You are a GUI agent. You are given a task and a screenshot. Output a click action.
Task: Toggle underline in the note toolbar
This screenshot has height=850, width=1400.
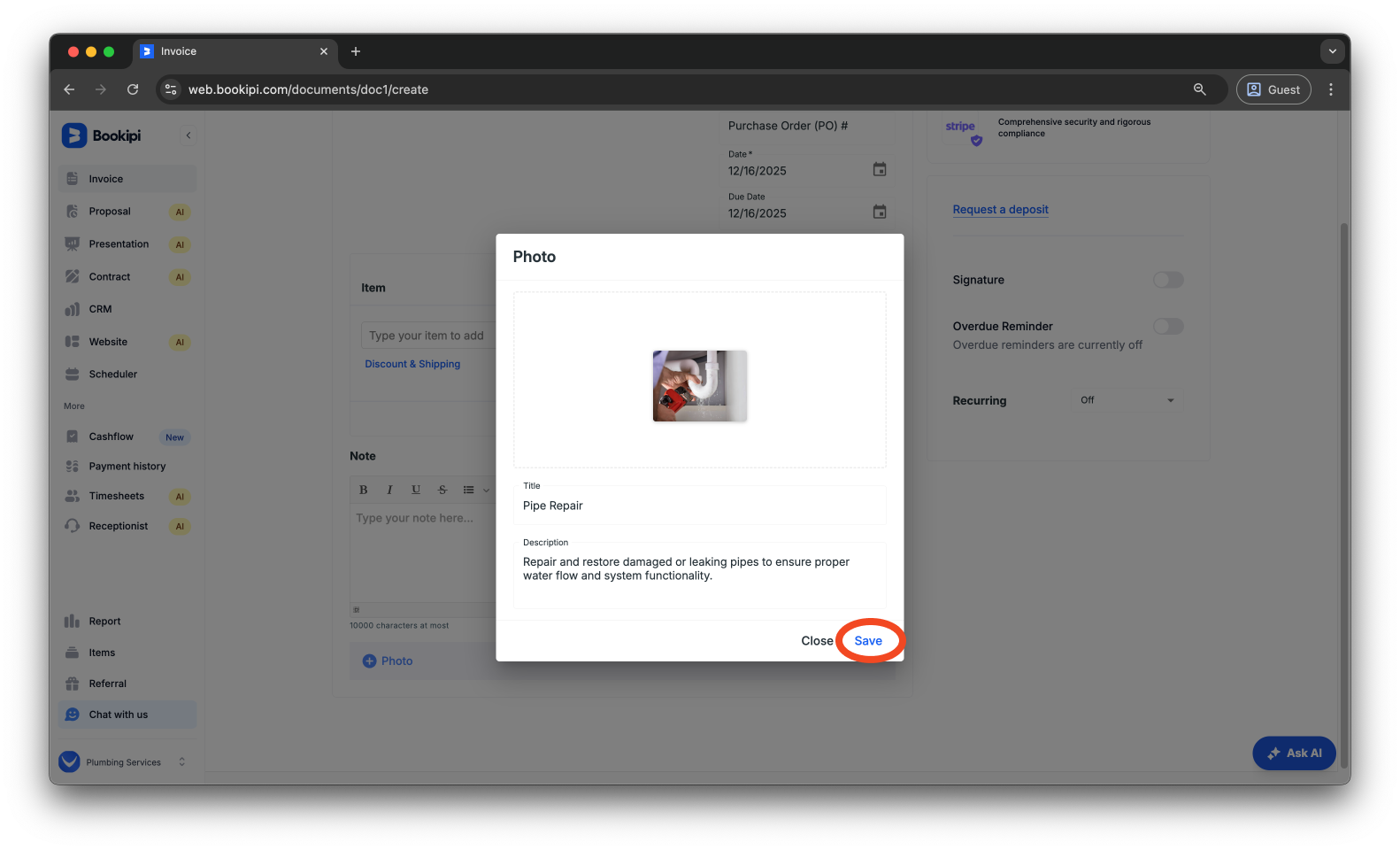[416, 490]
